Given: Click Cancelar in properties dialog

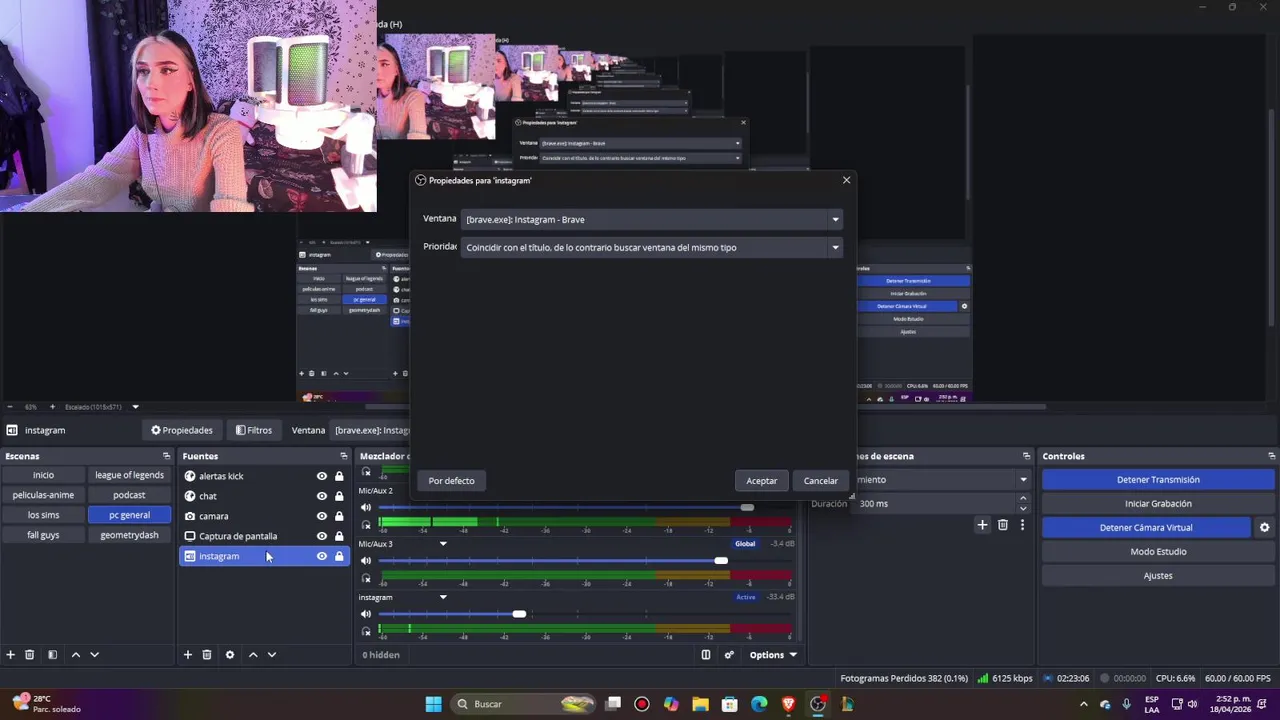Looking at the screenshot, I should click(820, 481).
